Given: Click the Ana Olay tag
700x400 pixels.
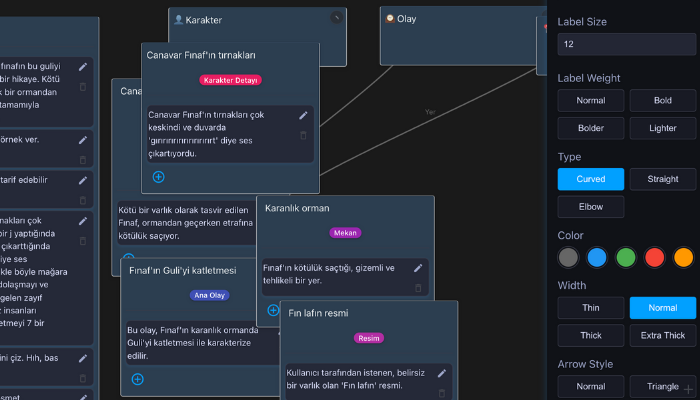Looking at the screenshot, I should [x=209, y=295].
